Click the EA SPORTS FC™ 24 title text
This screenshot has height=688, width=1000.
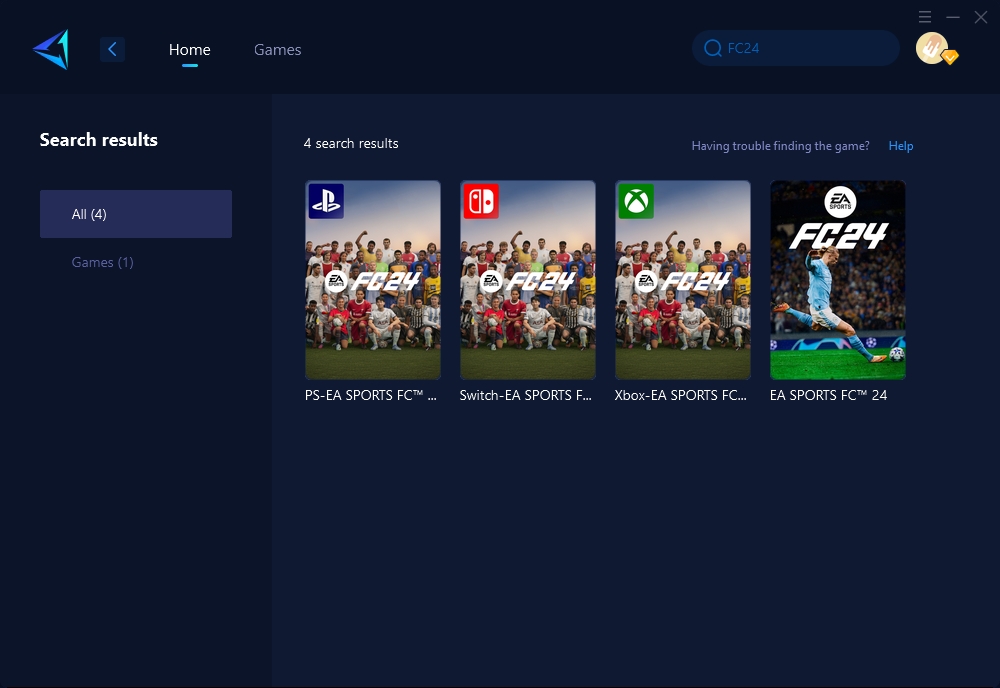click(828, 395)
